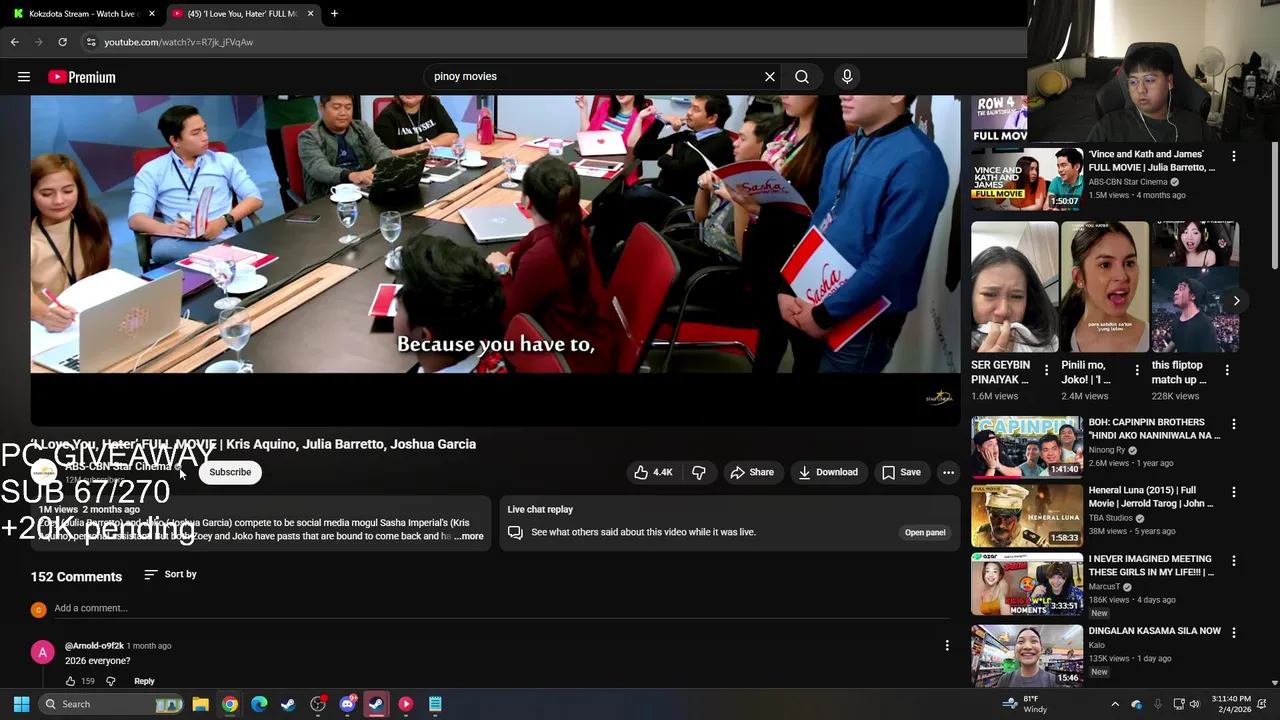Open volume control in system tray

coord(1194,704)
